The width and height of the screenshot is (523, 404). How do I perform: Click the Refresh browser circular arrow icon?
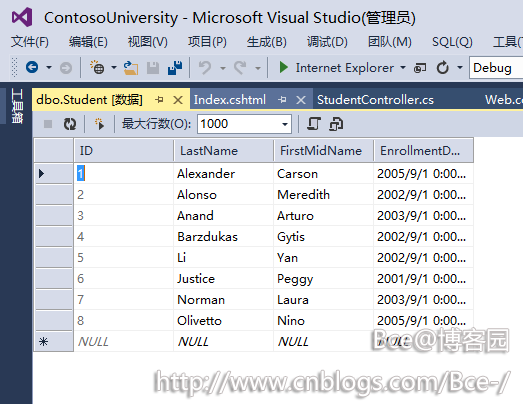443,68
